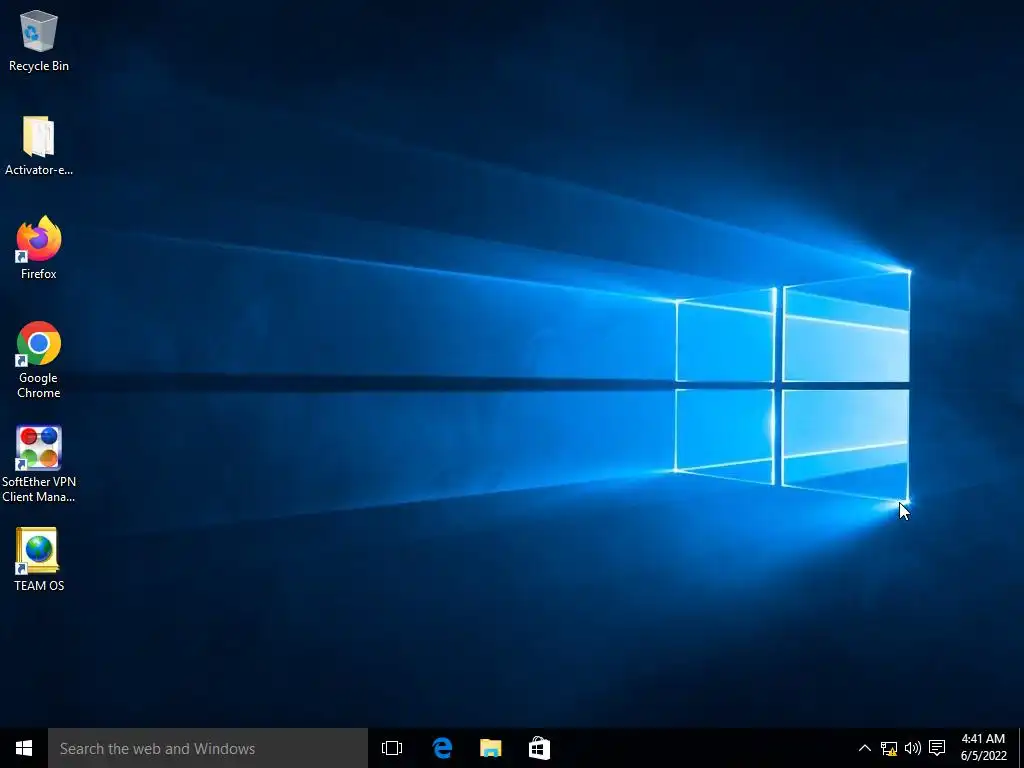Open File Explorer from the taskbar
The height and width of the screenshot is (768, 1024).
[490, 748]
